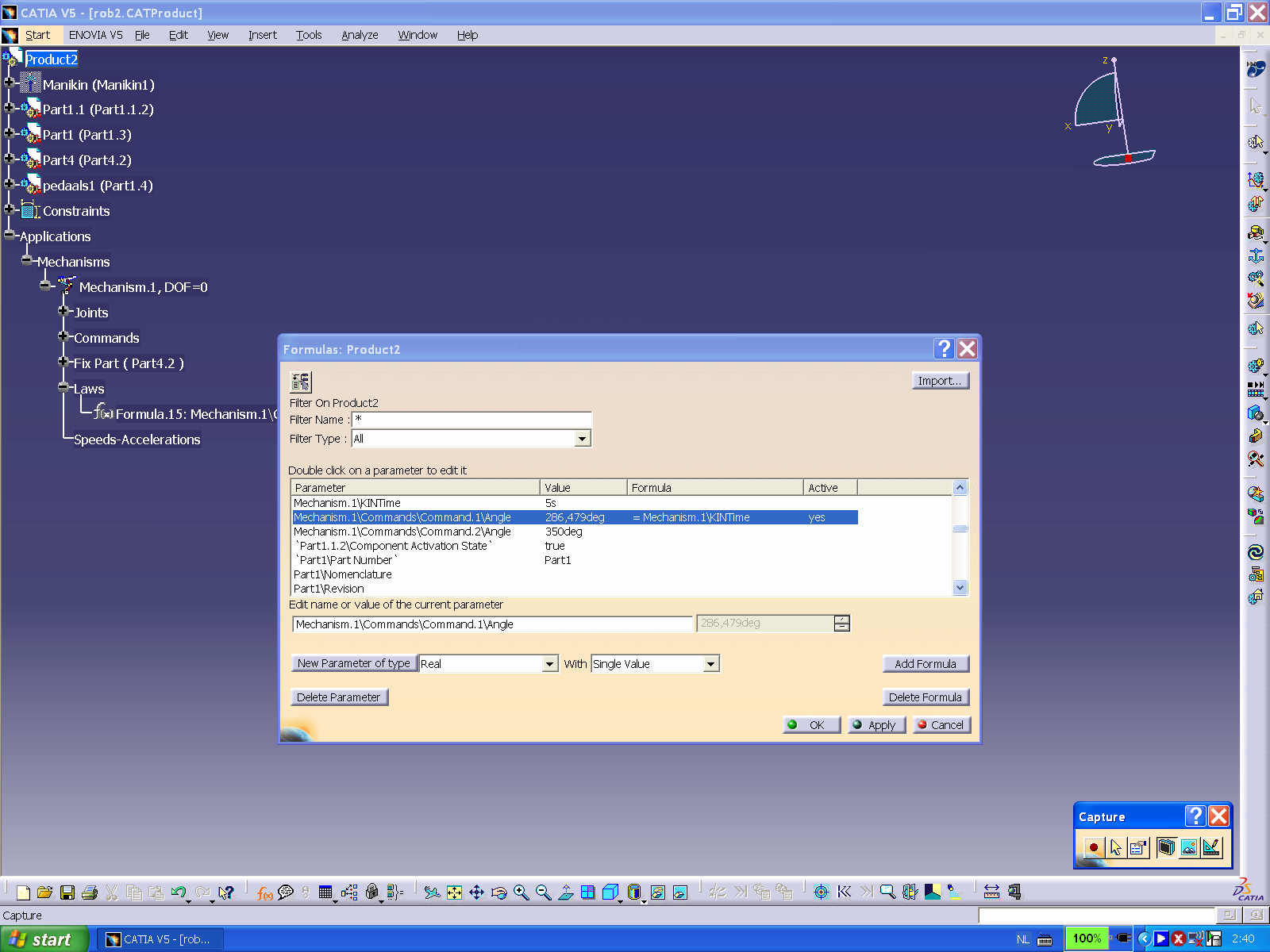Click the Print icon
The image size is (1270, 952).
pyautogui.click(x=90, y=892)
